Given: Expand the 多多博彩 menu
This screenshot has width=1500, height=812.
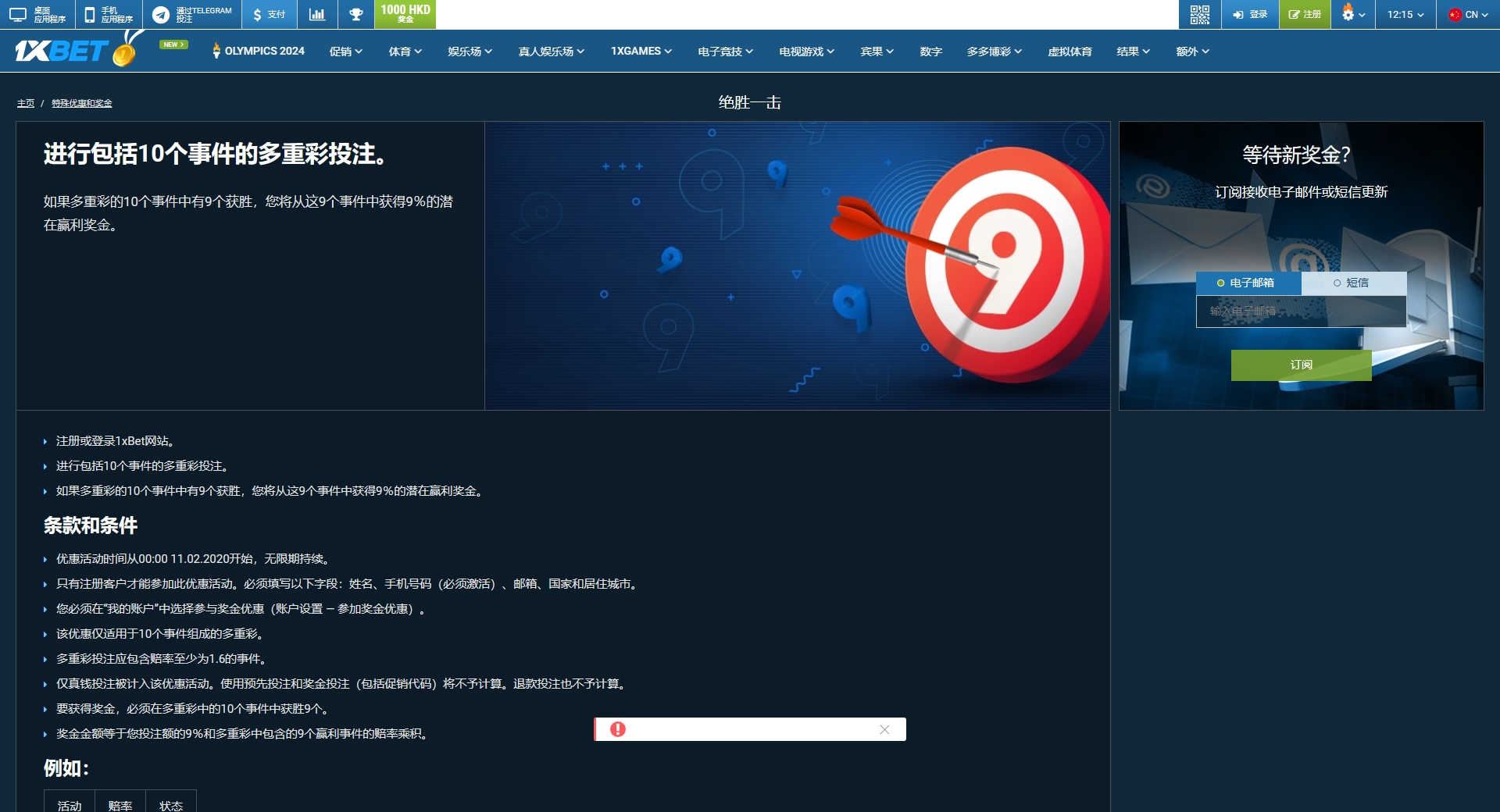Looking at the screenshot, I should click(x=995, y=52).
